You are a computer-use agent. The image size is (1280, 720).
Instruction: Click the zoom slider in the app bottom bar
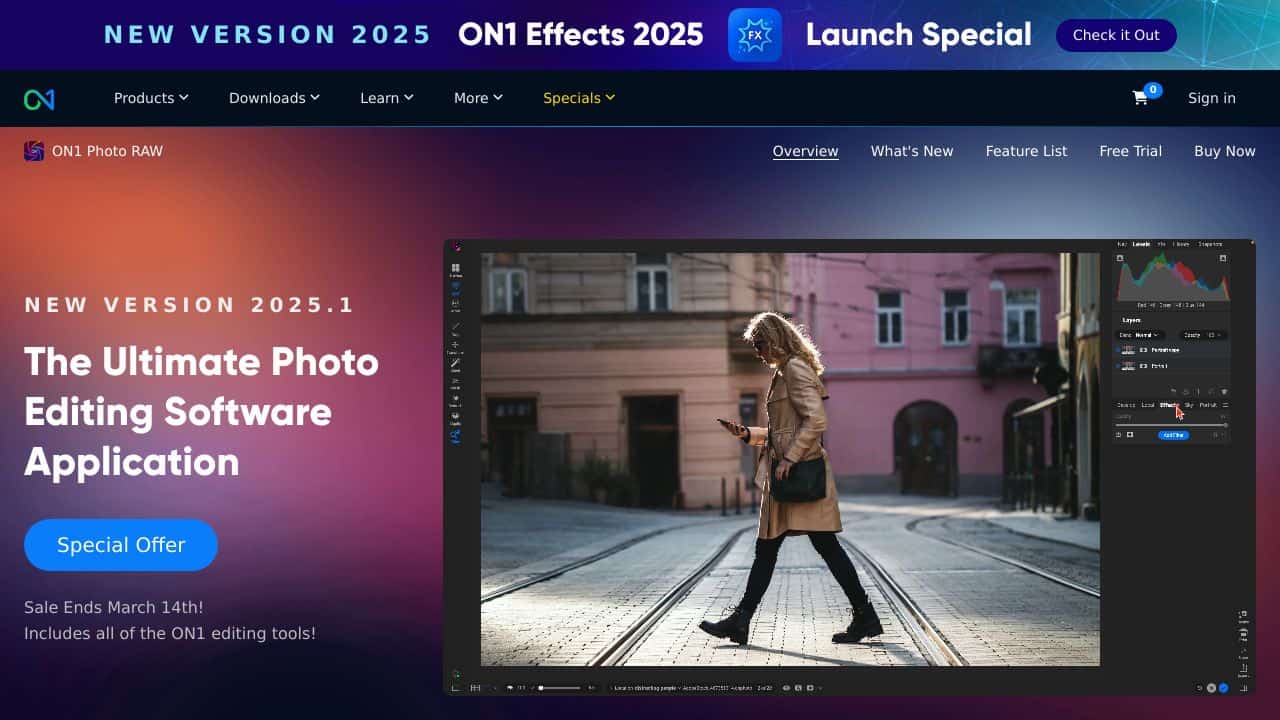[560, 688]
